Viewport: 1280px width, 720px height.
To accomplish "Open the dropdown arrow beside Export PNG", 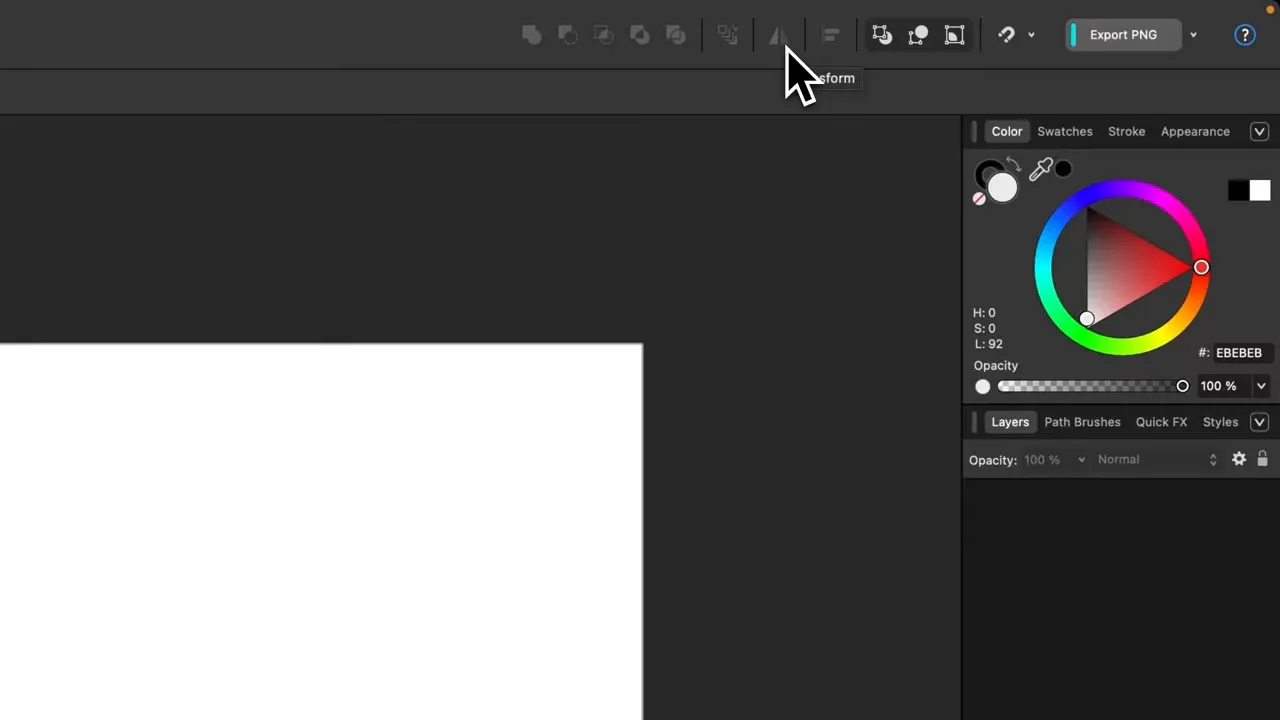I will [1193, 35].
